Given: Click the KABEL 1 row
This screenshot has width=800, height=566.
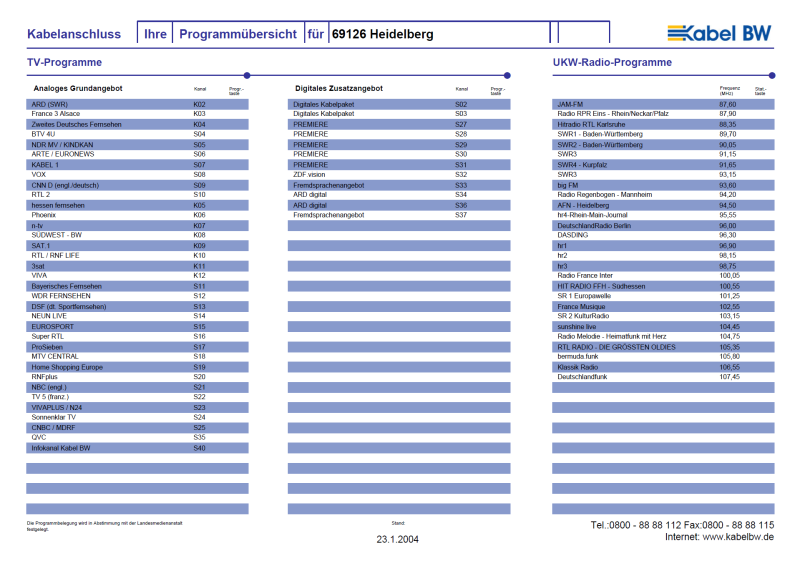Looking at the screenshot, I should coord(137,165).
